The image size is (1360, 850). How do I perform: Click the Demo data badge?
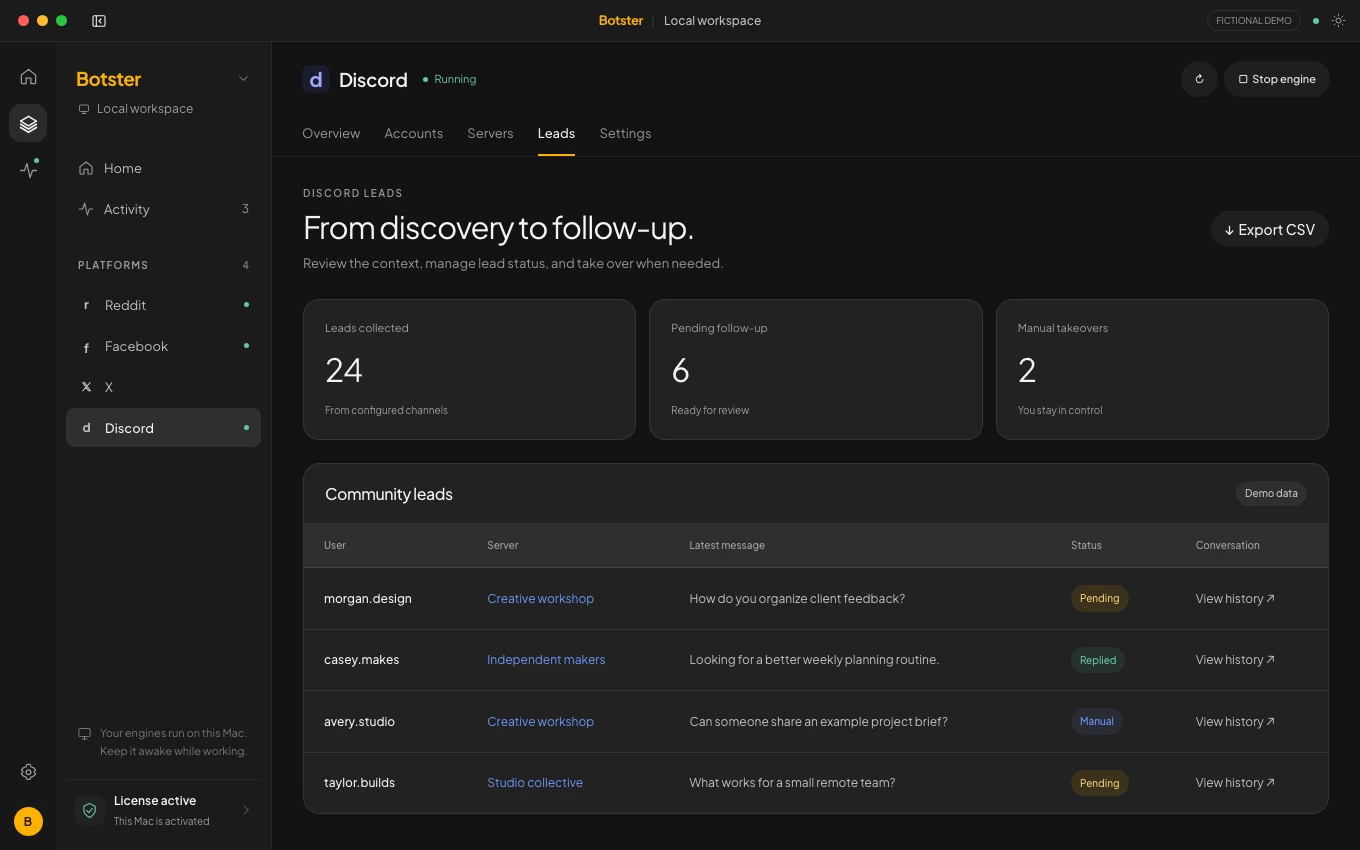(1271, 493)
